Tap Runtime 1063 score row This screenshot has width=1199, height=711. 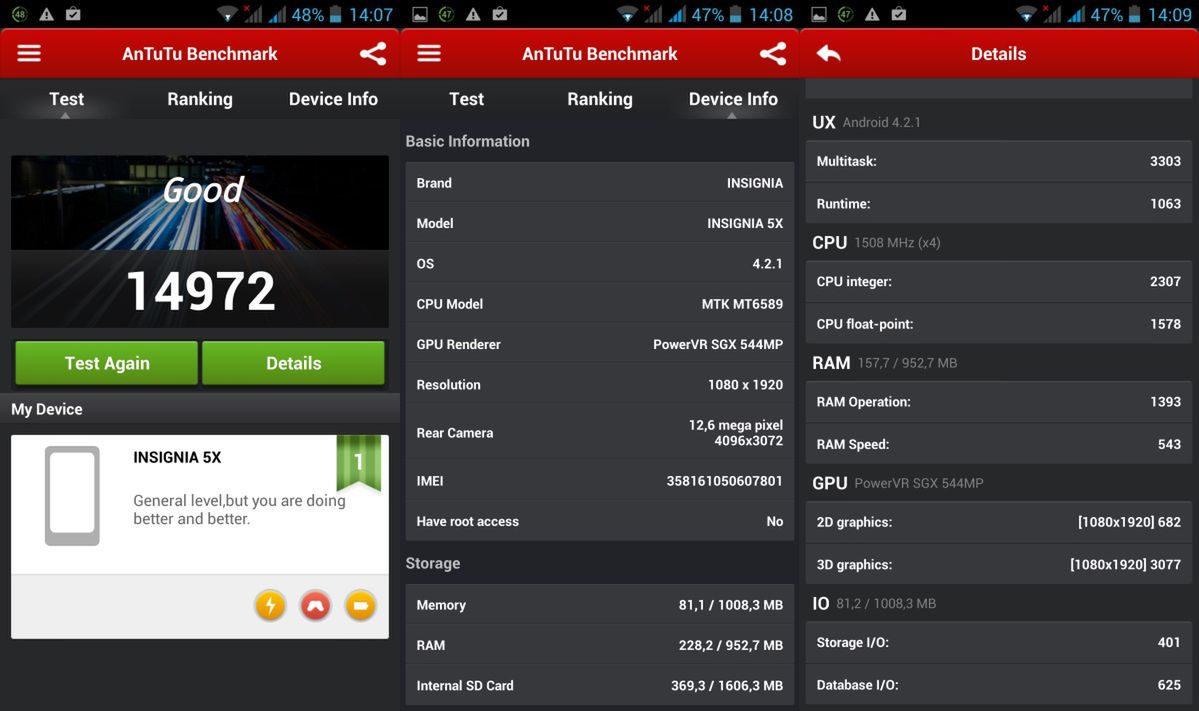click(x=999, y=203)
